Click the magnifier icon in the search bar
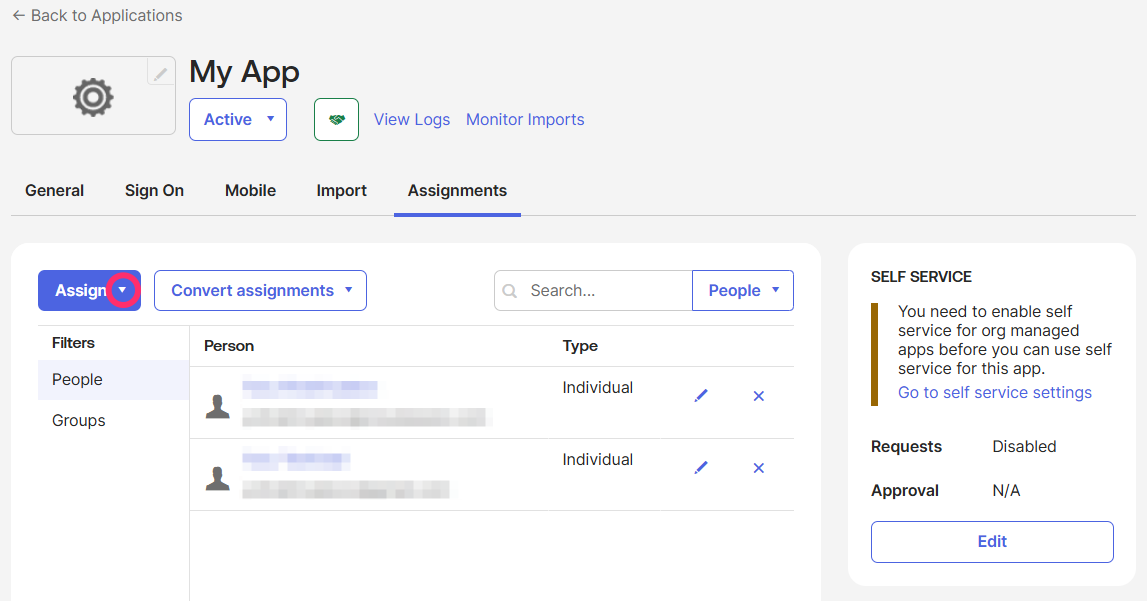 511,290
